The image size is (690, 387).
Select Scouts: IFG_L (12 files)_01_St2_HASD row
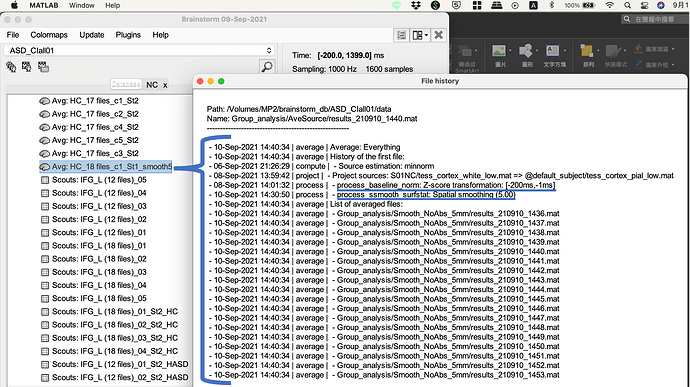[114, 365]
